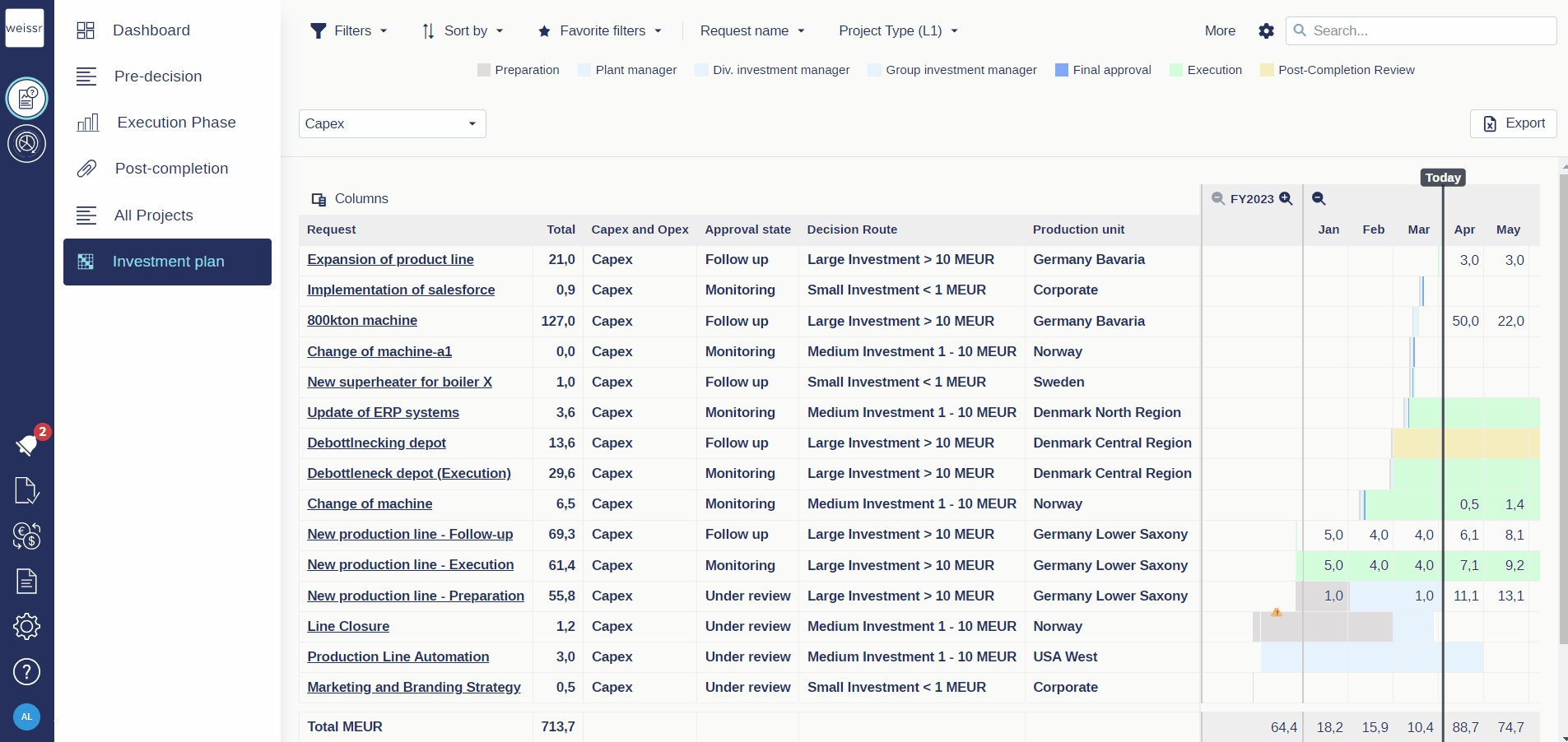Viewport: 1568px width, 742px height.
Task: Open the document edit icon in sidebar
Action: pyautogui.click(x=27, y=491)
